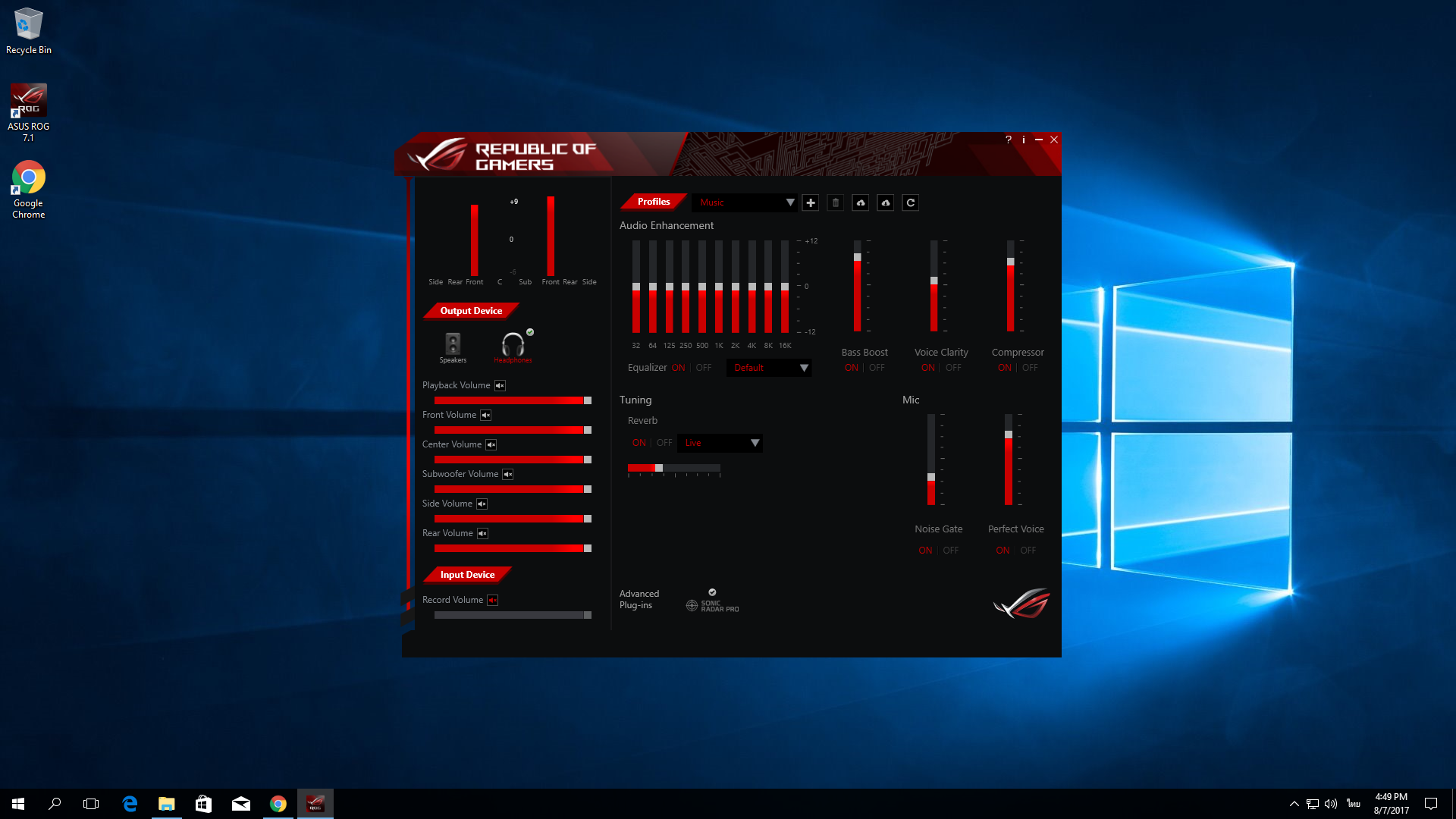The image size is (1456, 819).
Task: Reset the profile with the refresh icon
Action: (910, 202)
